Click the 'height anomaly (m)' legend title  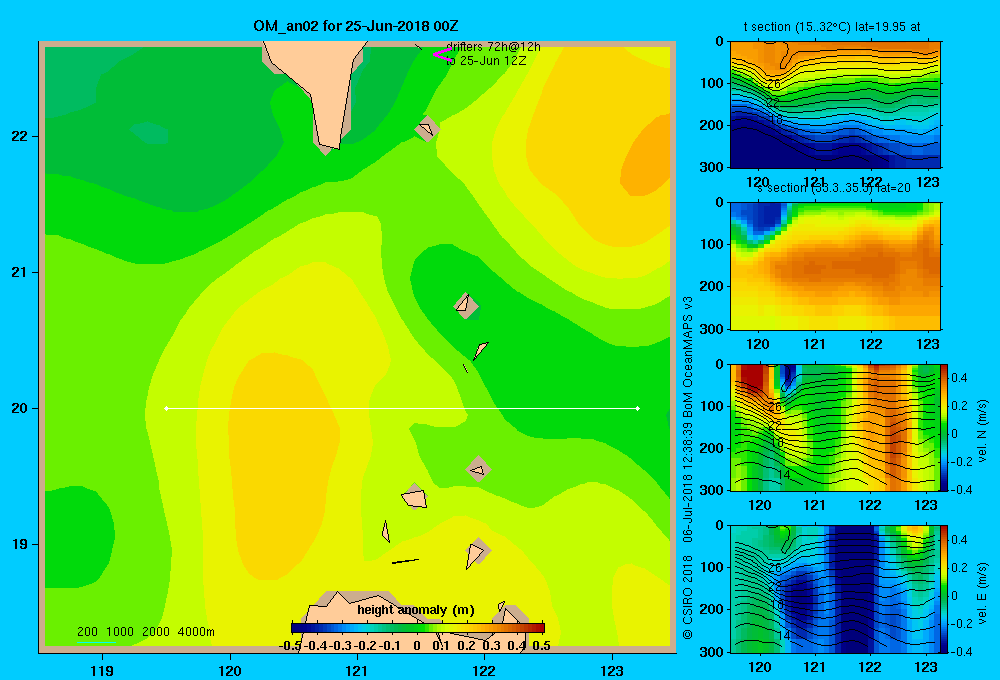click(x=416, y=610)
